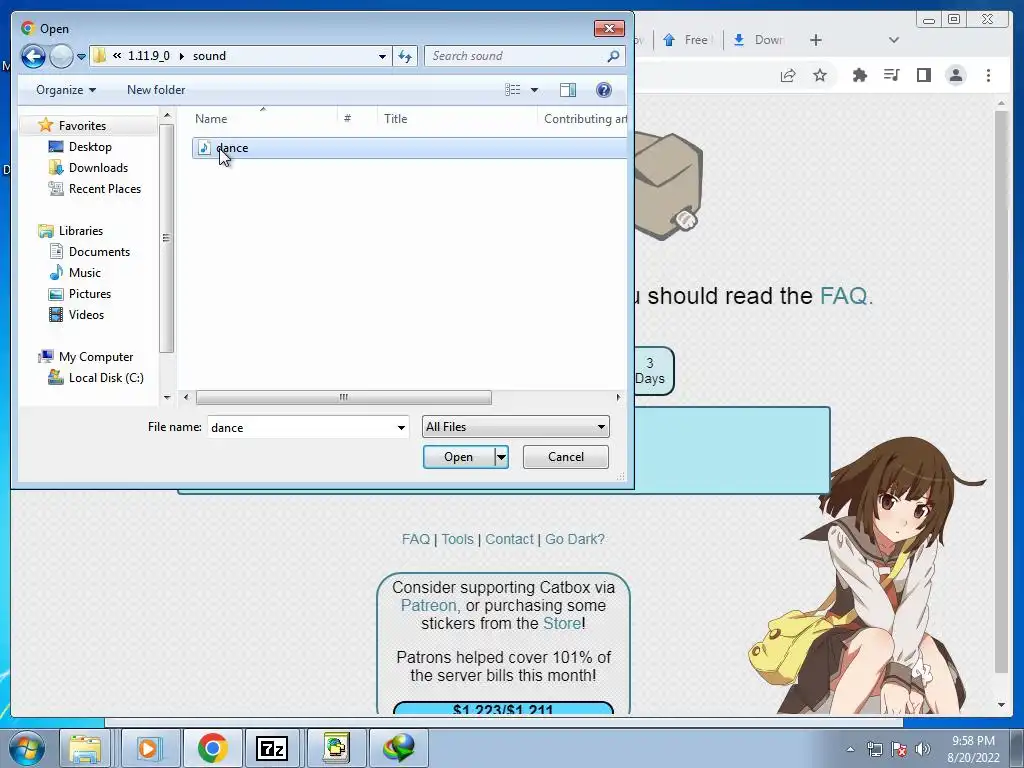Open a new Chrome tab

coord(815,40)
